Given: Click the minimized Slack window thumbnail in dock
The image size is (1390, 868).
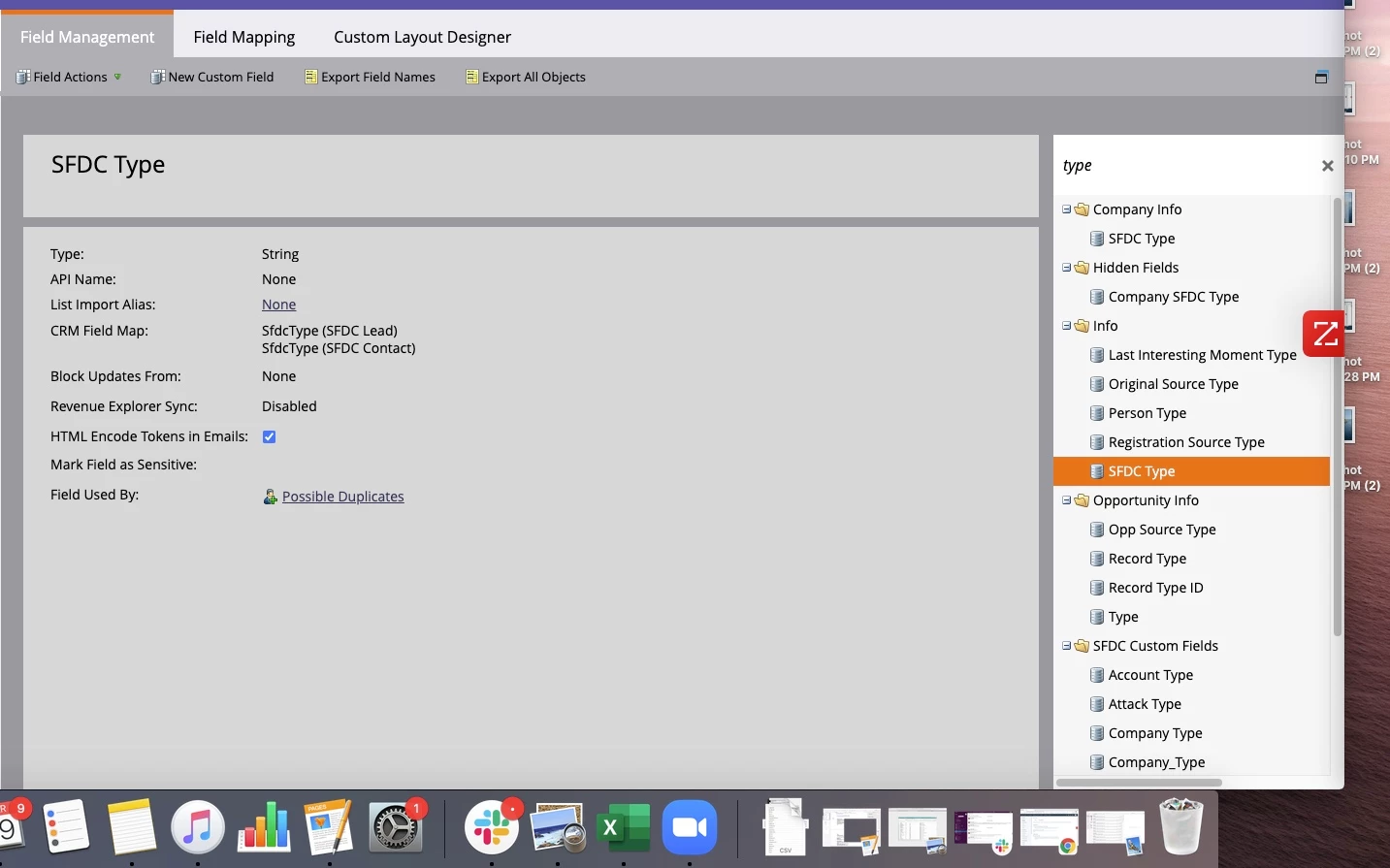Looking at the screenshot, I should (x=984, y=832).
